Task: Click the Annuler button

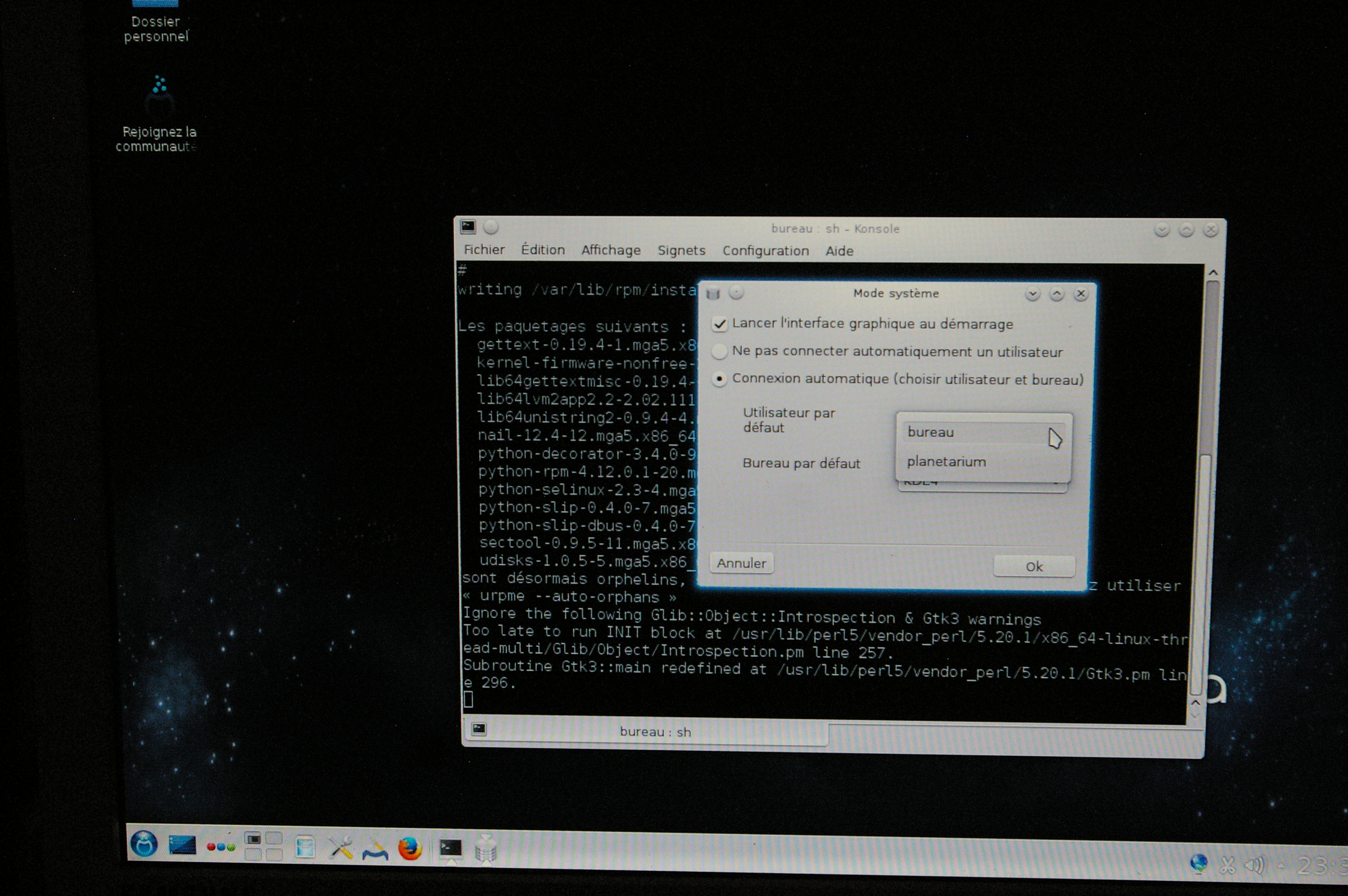Action: point(741,564)
